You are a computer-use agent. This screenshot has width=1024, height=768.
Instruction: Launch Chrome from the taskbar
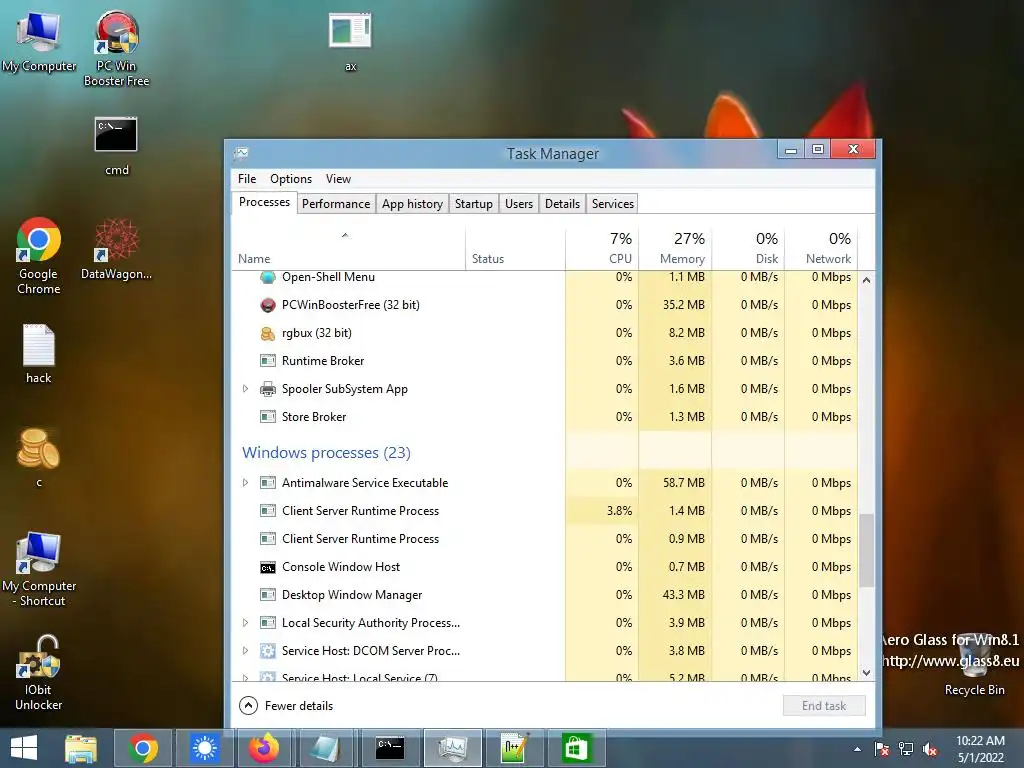click(x=143, y=748)
